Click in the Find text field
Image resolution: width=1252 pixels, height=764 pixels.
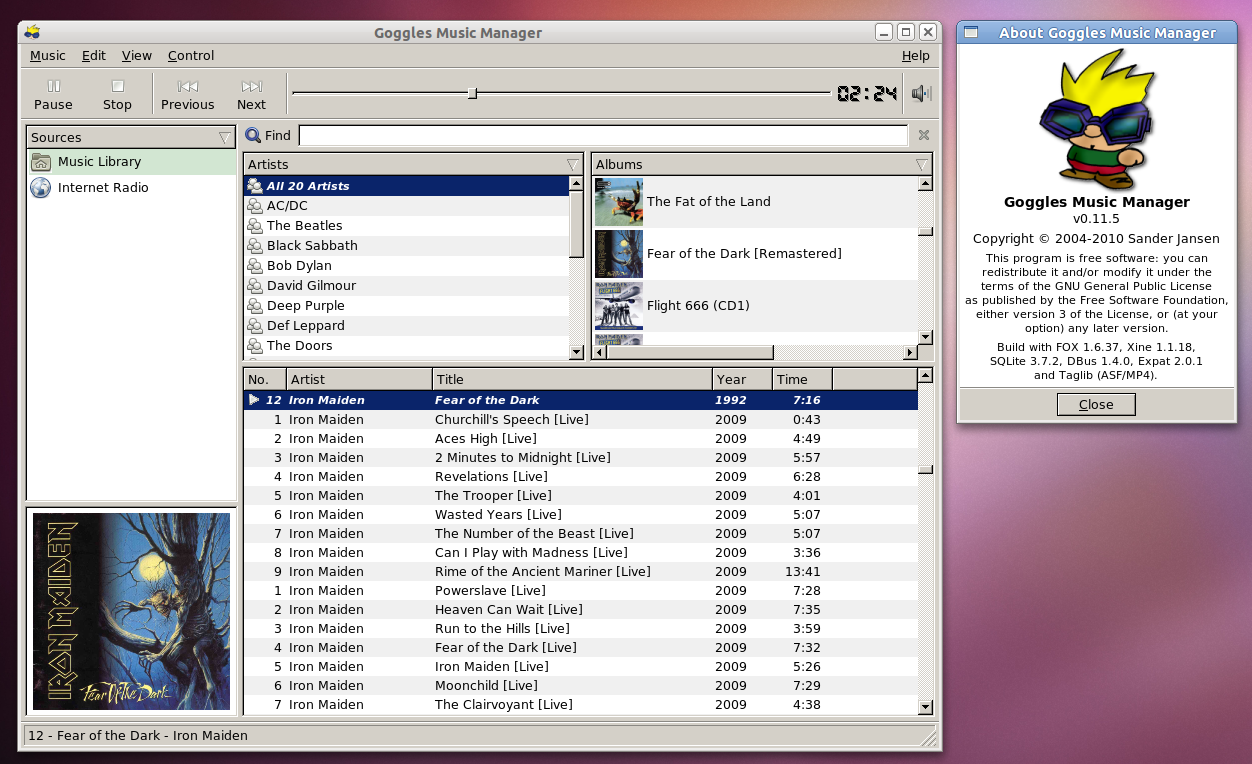click(x=603, y=135)
